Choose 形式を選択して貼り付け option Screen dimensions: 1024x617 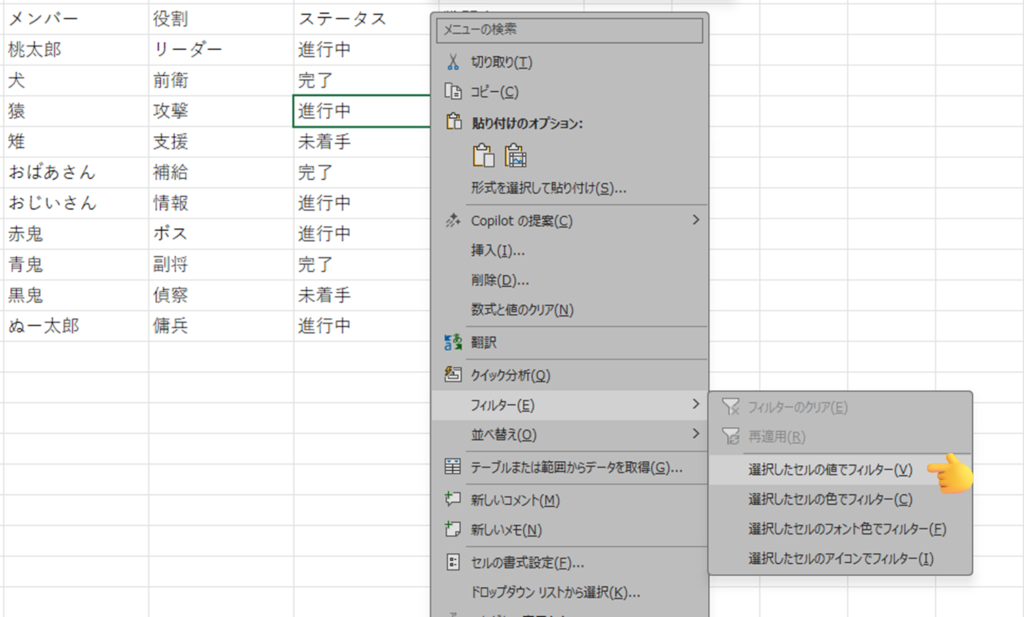pos(548,187)
